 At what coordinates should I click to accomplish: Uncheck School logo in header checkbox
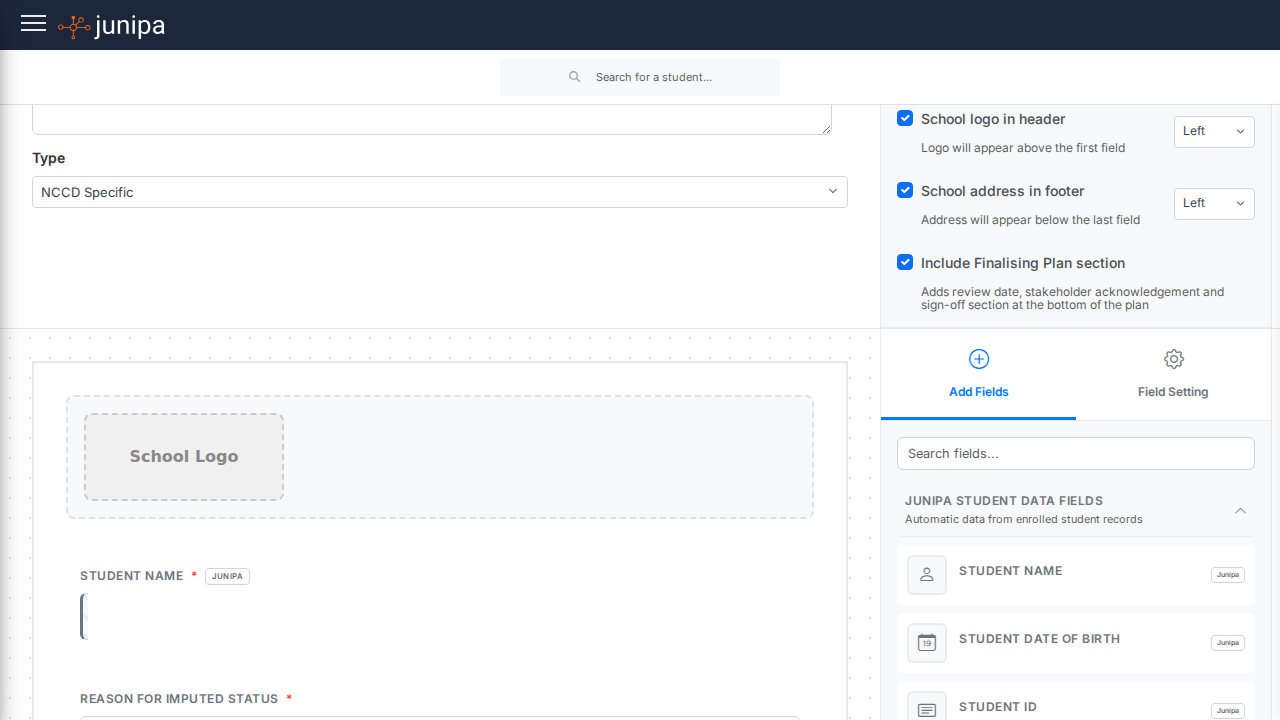(x=905, y=118)
